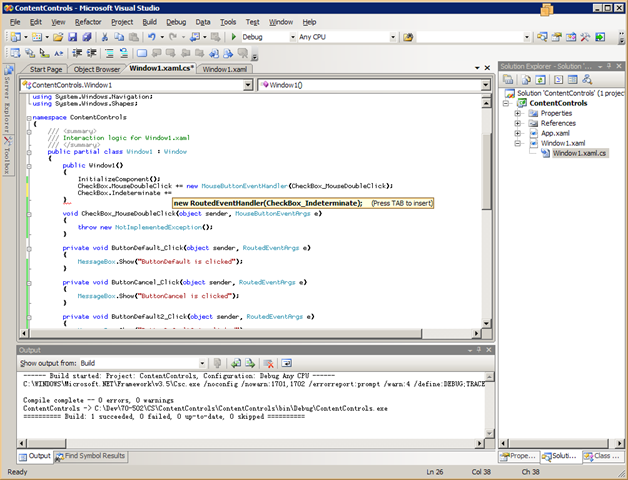
Task: Switch to the Properties bottom tab
Action: pos(519,456)
